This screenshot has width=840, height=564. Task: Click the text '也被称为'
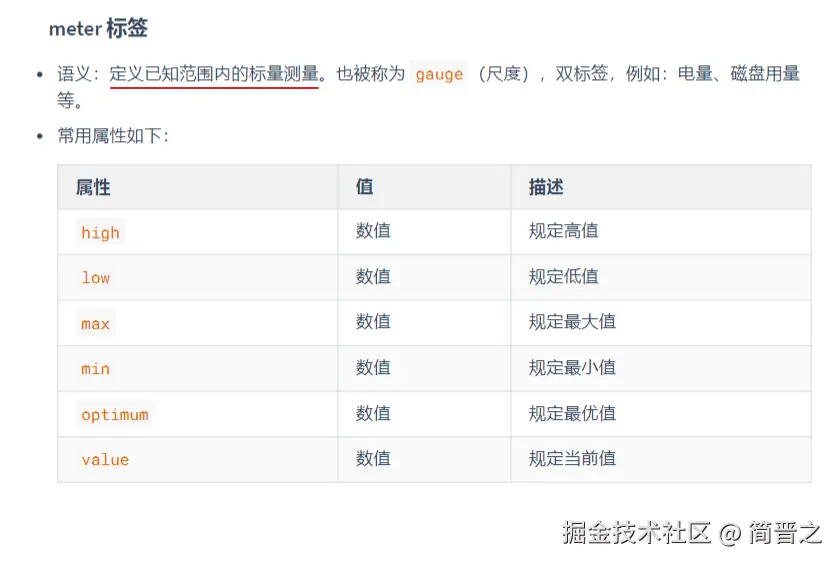pyautogui.click(x=371, y=73)
